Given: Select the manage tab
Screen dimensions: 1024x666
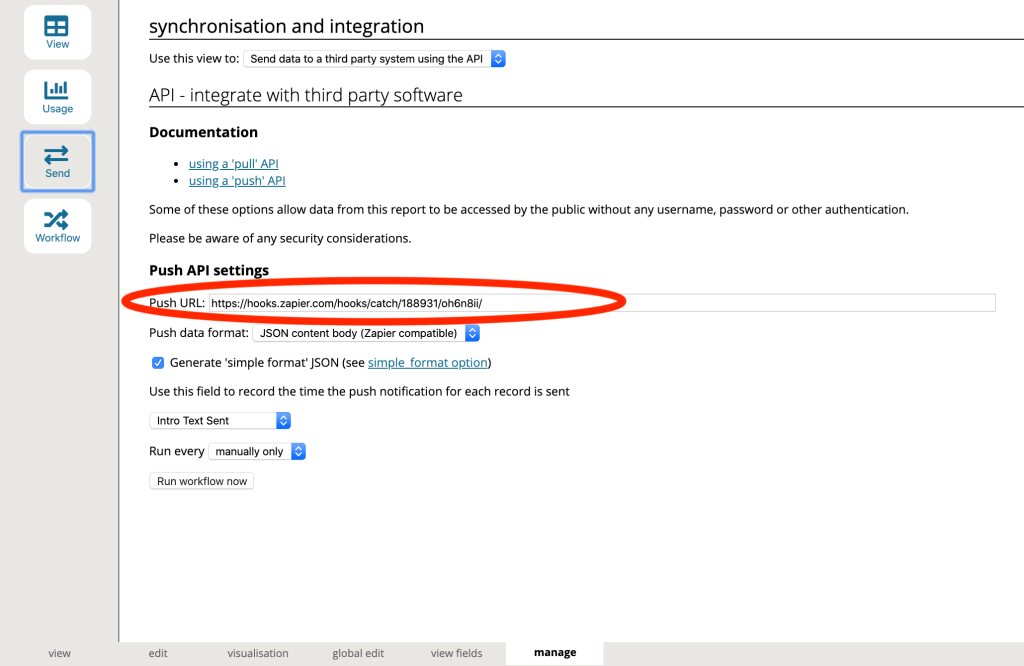Looking at the screenshot, I should click(x=555, y=653).
